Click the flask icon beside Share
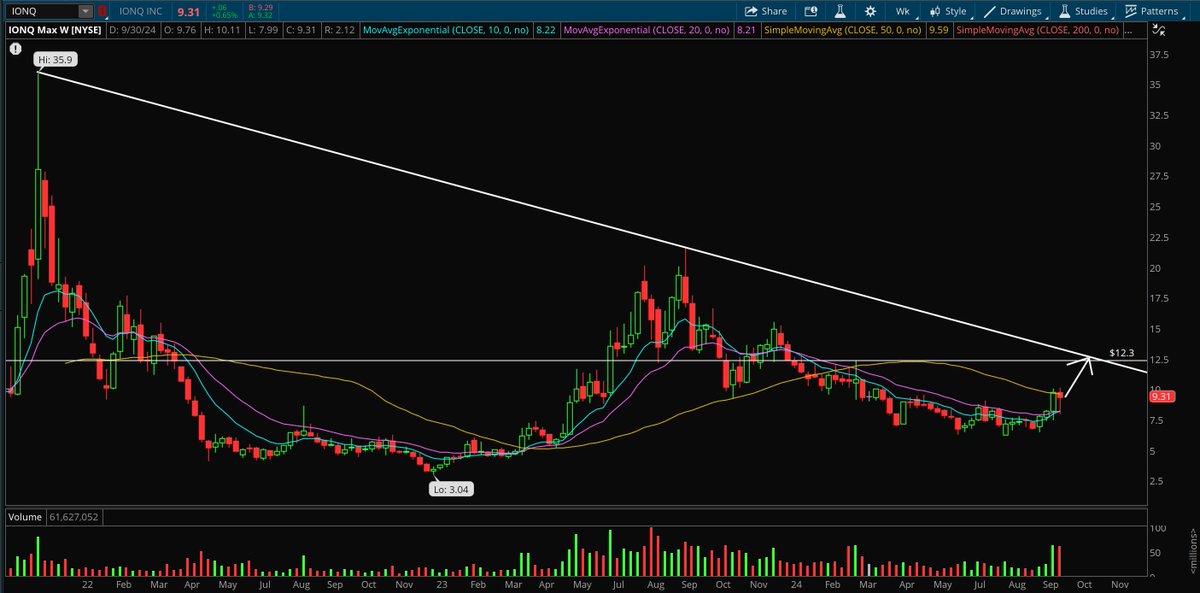Screen dimensions: 1200x593 (x=842, y=11)
